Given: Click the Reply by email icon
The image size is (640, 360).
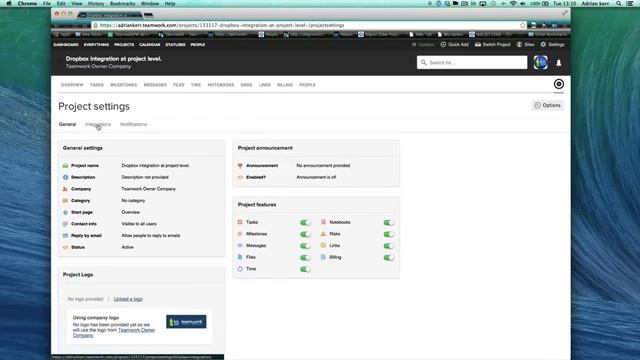Looking at the screenshot, I should pyautogui.click(x=65, y=236).
